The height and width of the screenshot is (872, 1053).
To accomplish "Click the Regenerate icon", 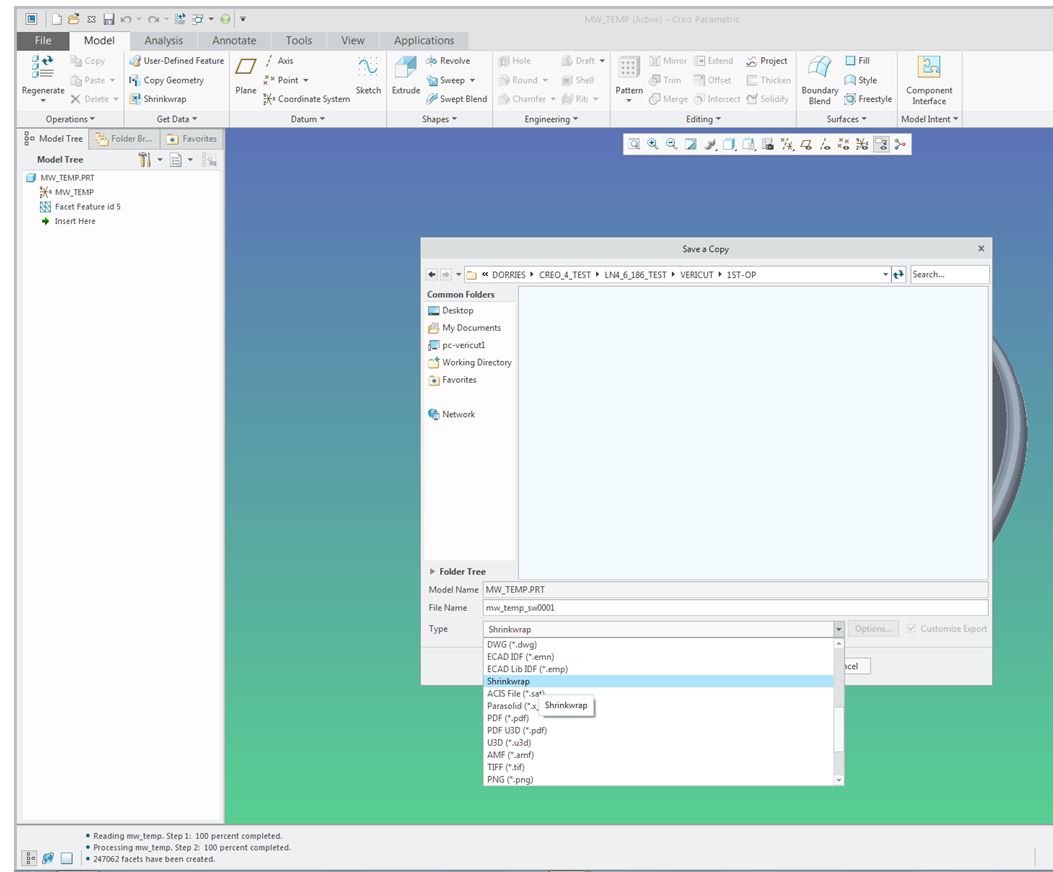I will click(43, 68).
